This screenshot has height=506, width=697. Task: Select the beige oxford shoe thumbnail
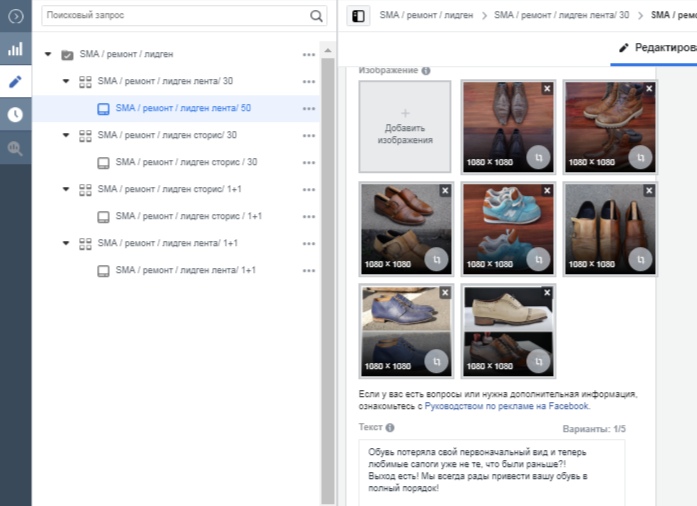pos(507,331)
